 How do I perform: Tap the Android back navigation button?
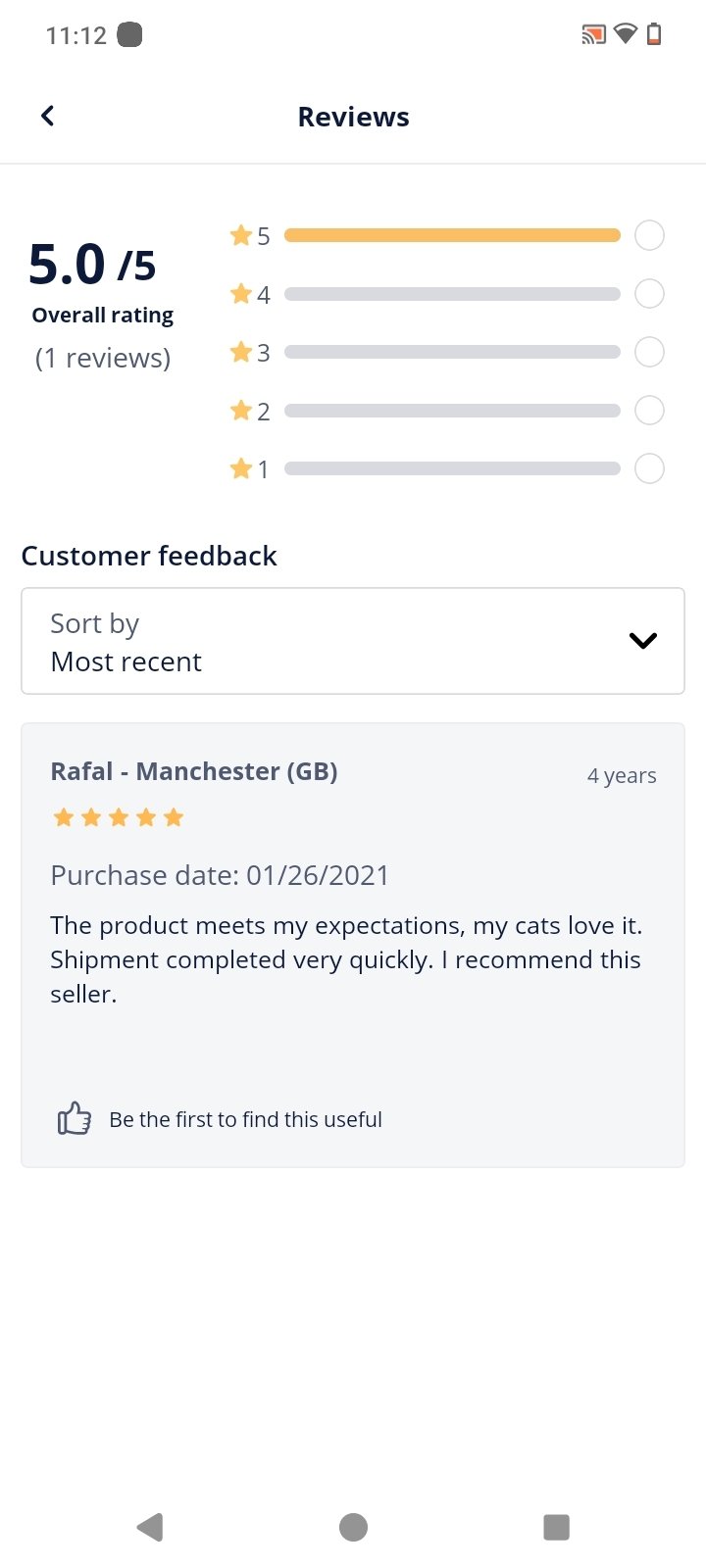coord(150,1527)
